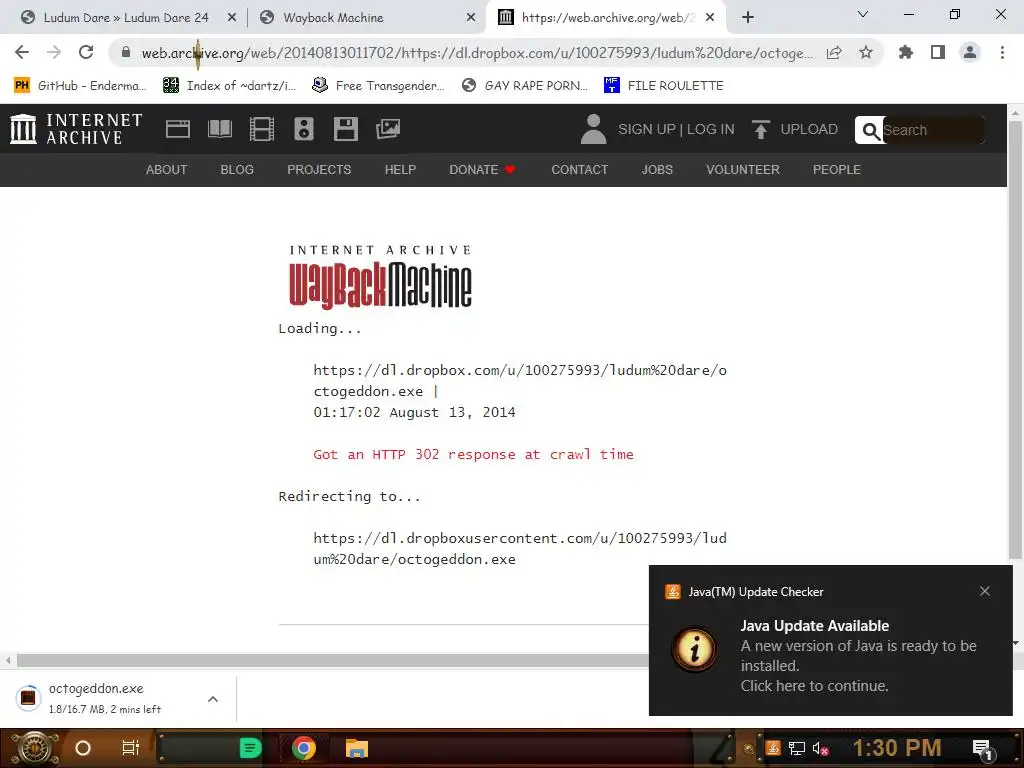Screen dimensions: 1024x768
Task: View site information via lock icon
Action: point(126,52)
